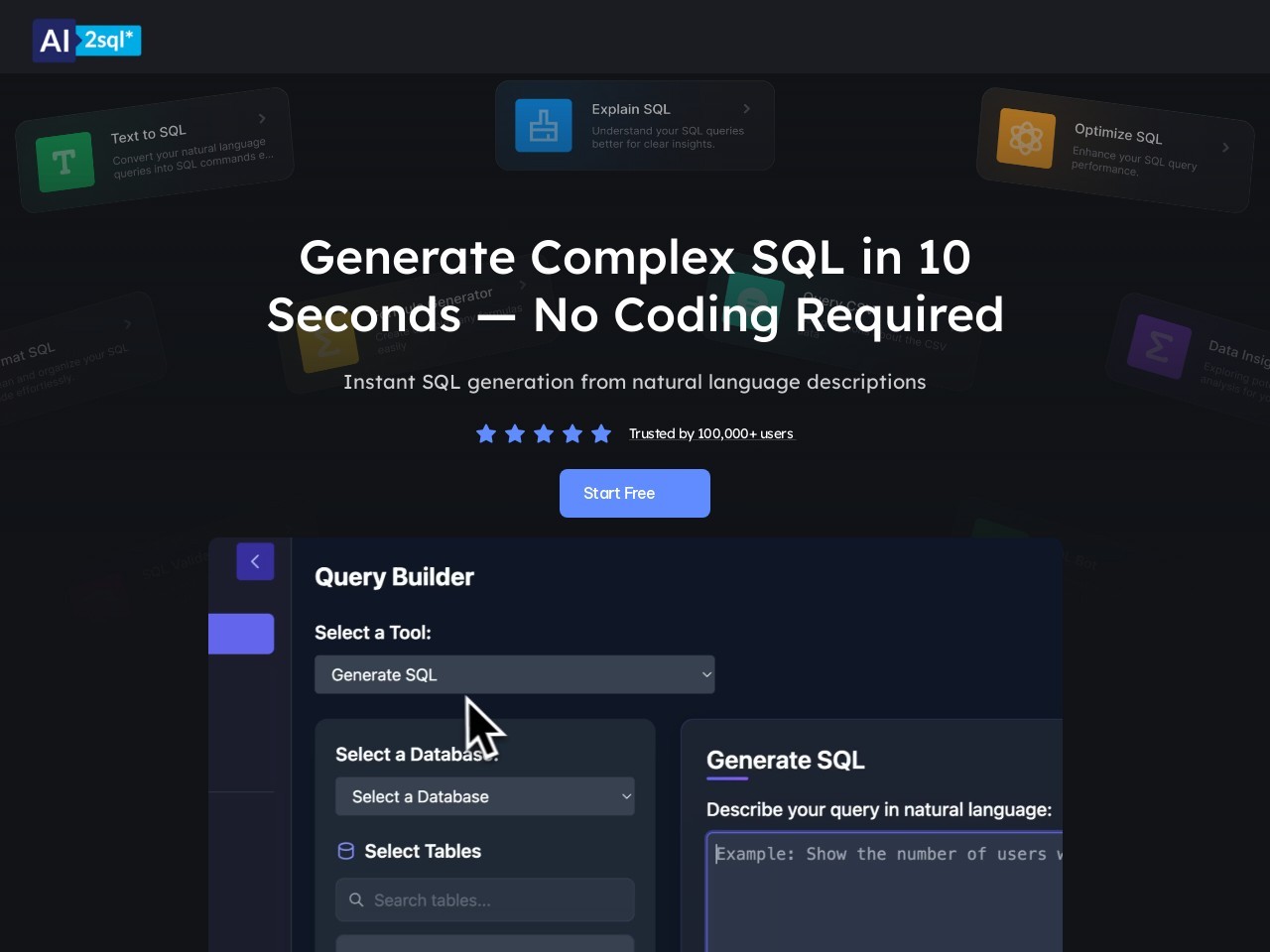This screenshot has height=952, width=1270.
Task: Click the Trusted by 100,000+ users link
Action: tap(710, 433)
